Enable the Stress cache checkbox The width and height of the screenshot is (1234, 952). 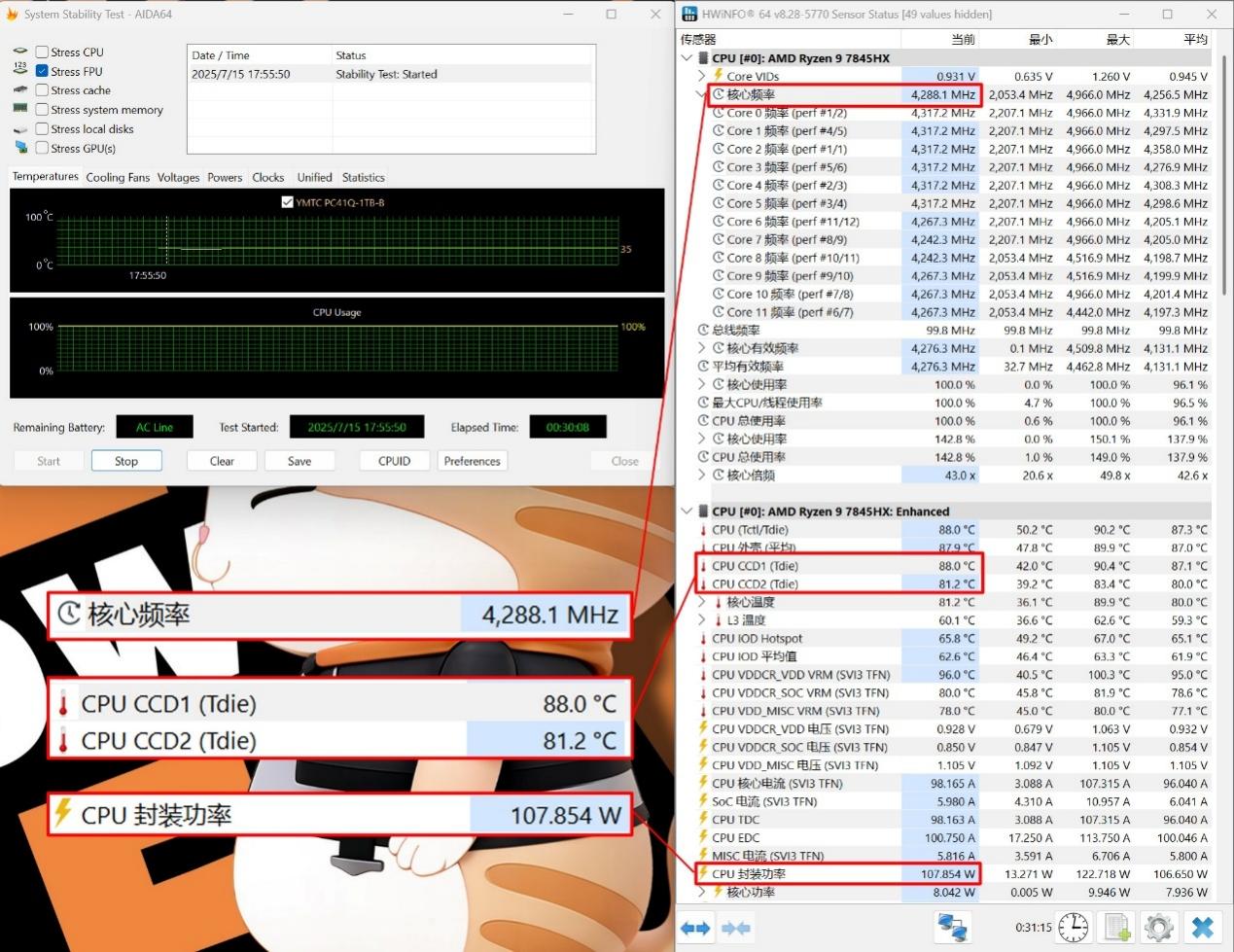click(x=42, y=89)
